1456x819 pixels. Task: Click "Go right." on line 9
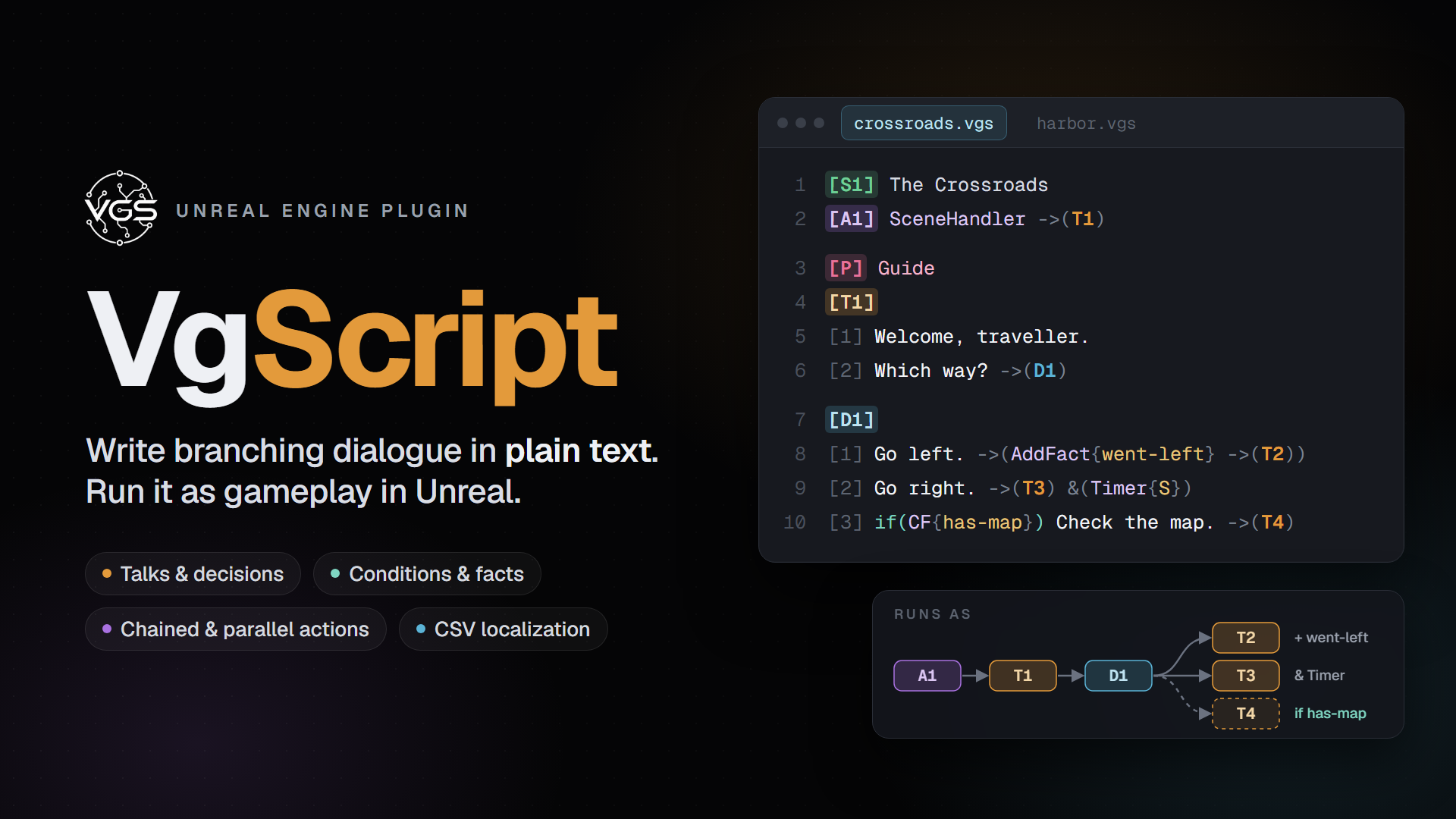pos(925,488)
